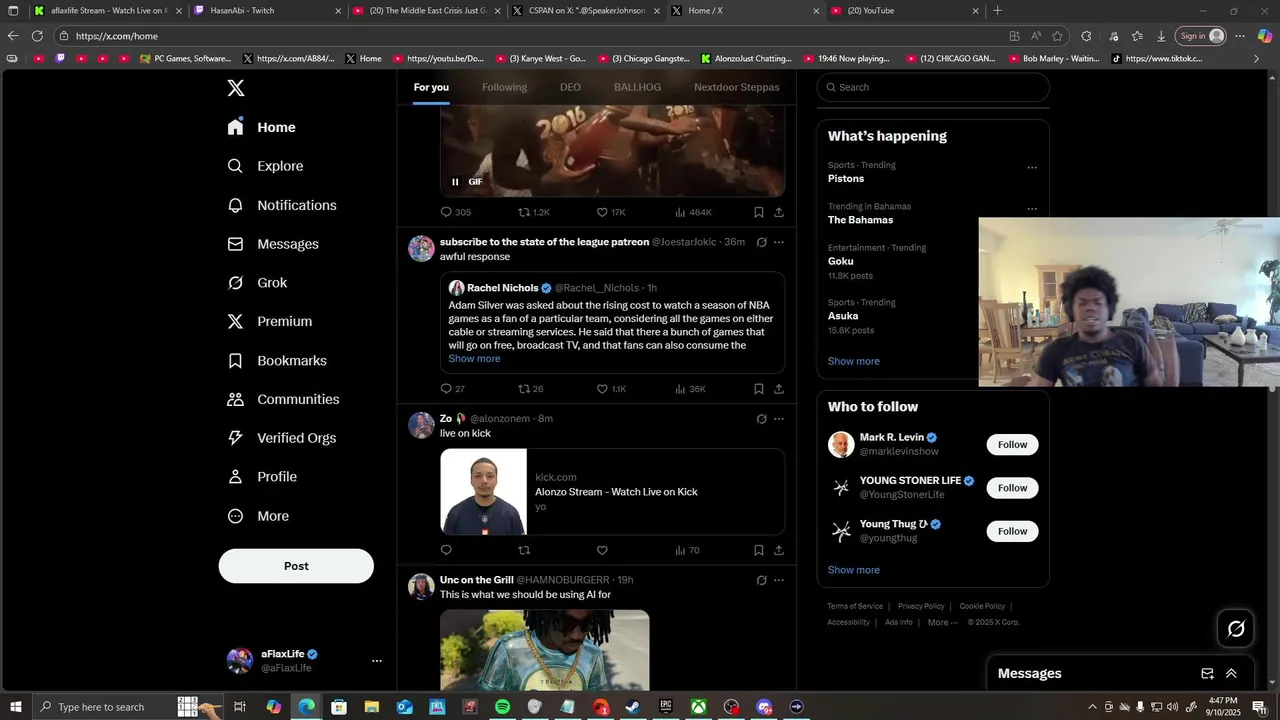Open Privacy Policy link
The image size is (1280, 720).
click(x=921, y=606)
